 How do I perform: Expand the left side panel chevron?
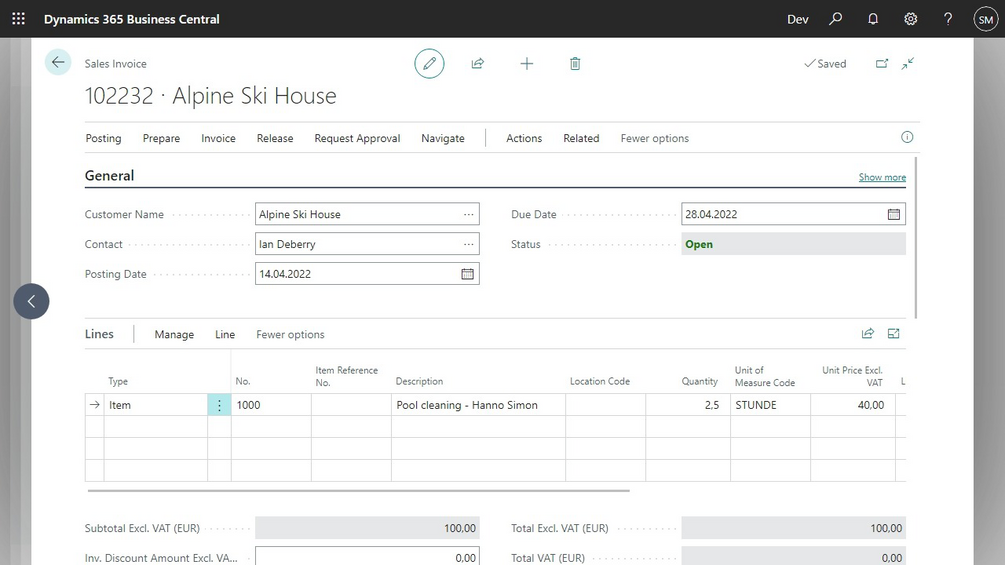[31, 301]
